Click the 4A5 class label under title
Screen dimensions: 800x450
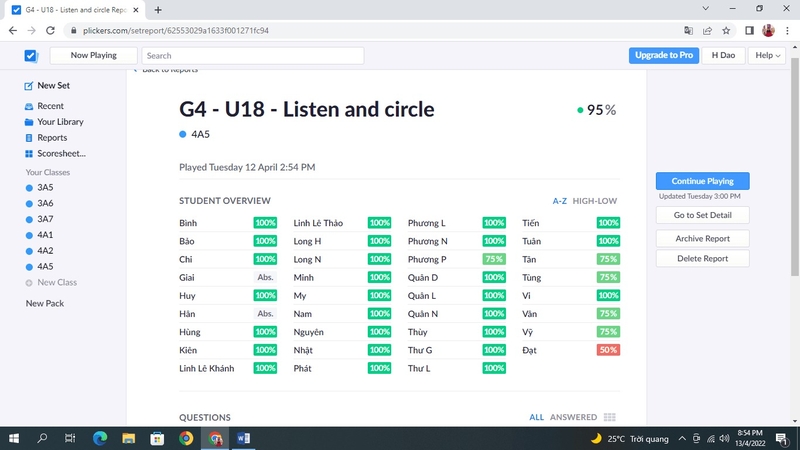(x=200, y=135)
